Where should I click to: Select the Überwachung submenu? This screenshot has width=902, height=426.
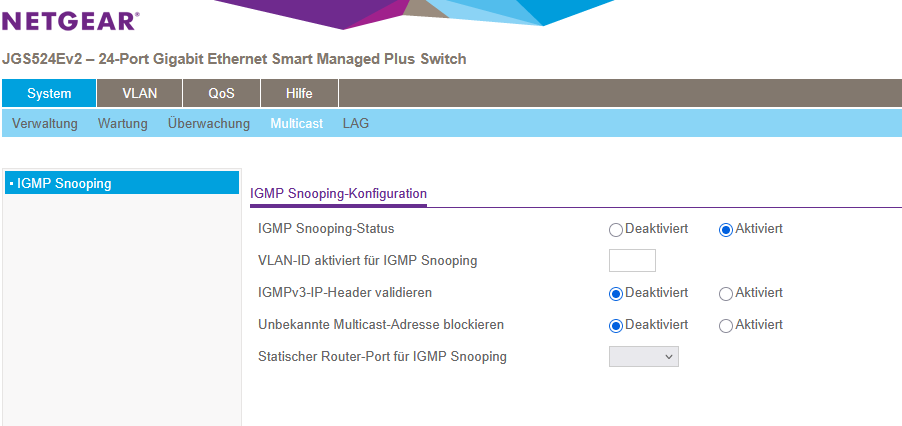209,124
